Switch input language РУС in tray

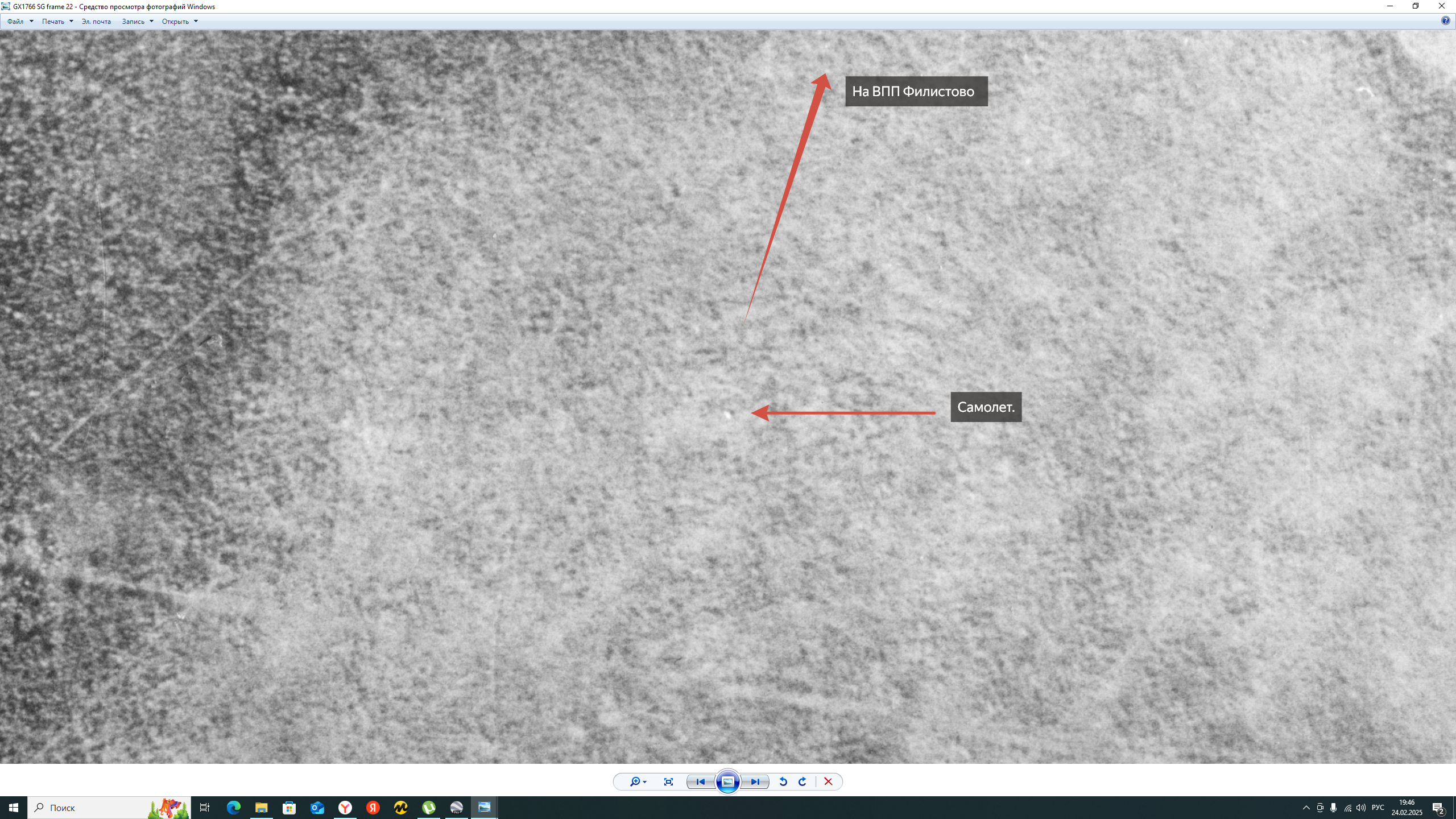[1378, 808]
